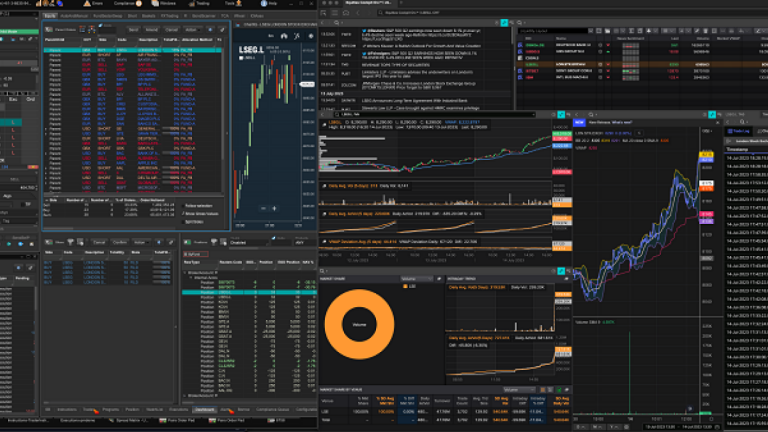The width and height of the screenshot is (768, 432).
Task: Click the chart settings gear icon
Action: pos(309,37)
